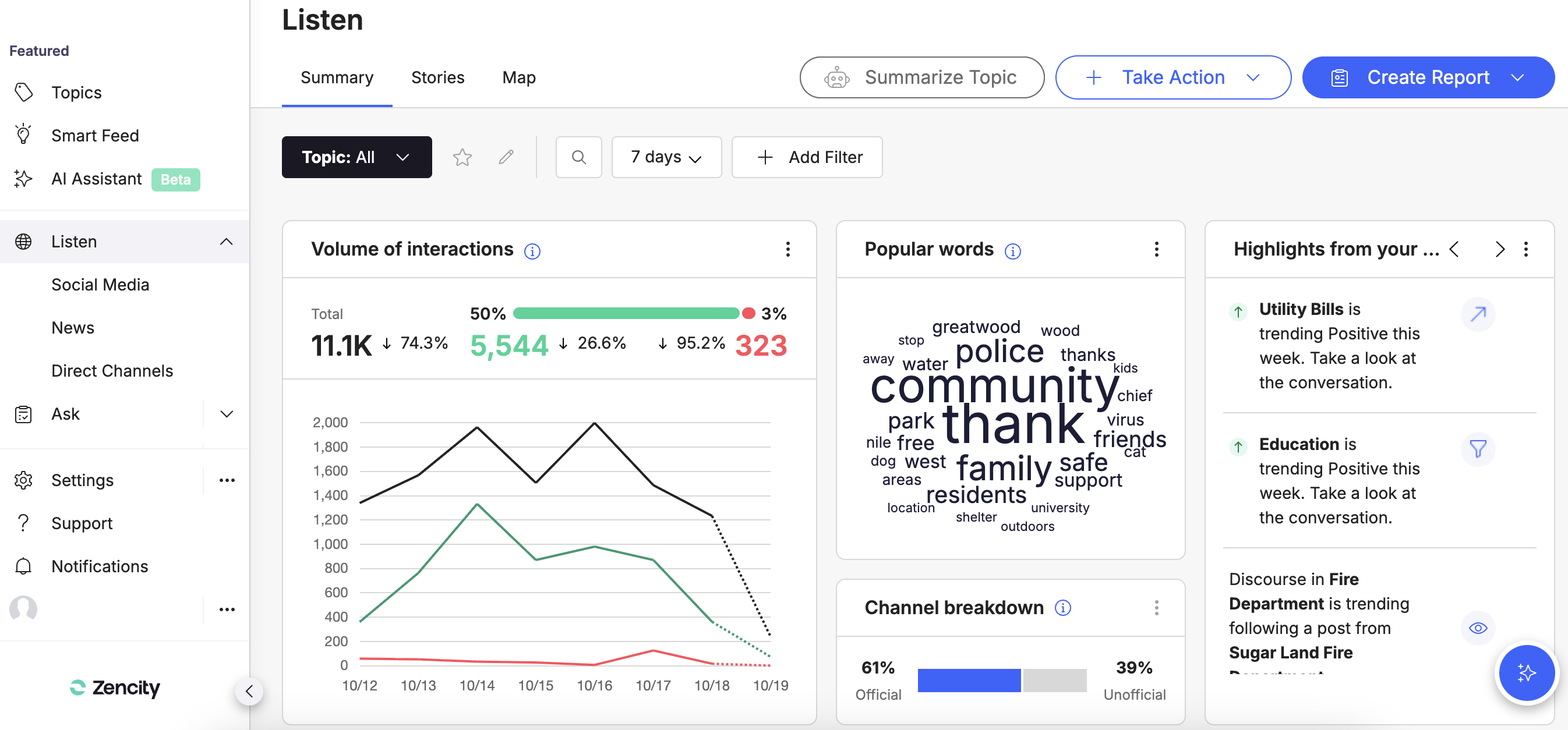Click blue Official segment in channel breakdown bar
The width and height of the screenshot is (1568, 730).
pos(969,680)
